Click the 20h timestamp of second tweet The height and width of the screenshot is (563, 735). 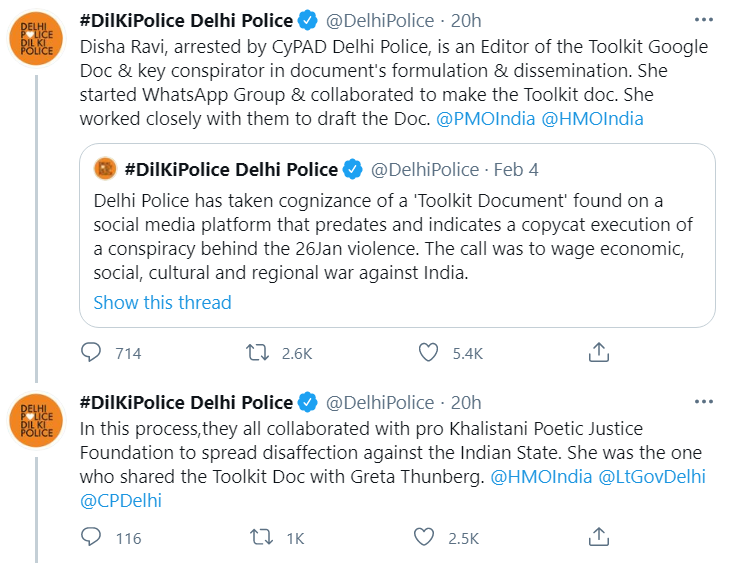(x=466, y=403)
